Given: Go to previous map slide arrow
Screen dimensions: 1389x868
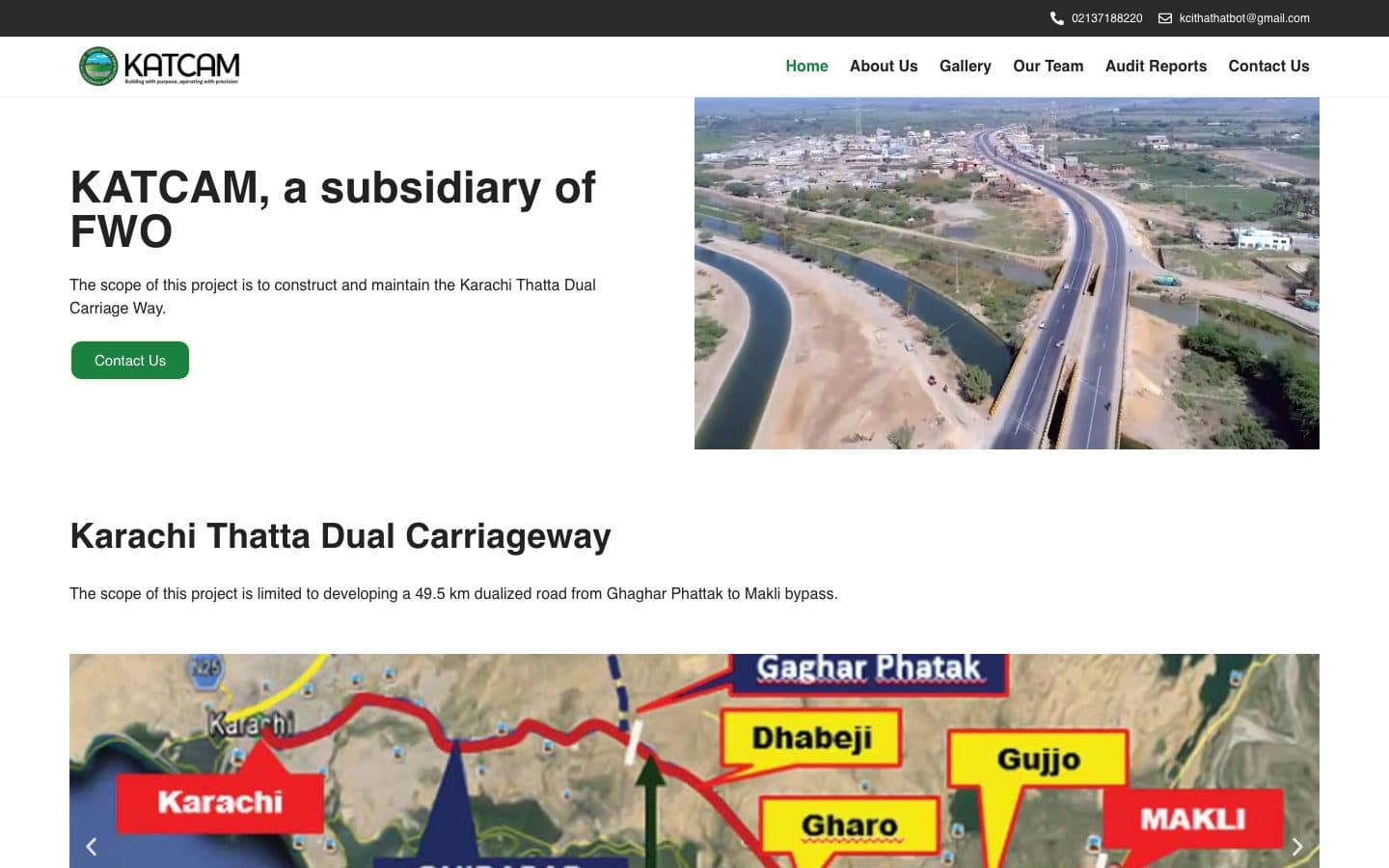Looking at the screenshot, I should [92, 847].
